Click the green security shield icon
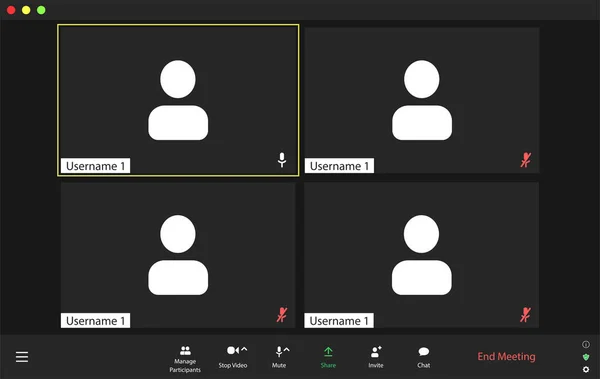The width and height of the screenshot is (600, 379). click(x=586, y=357)
